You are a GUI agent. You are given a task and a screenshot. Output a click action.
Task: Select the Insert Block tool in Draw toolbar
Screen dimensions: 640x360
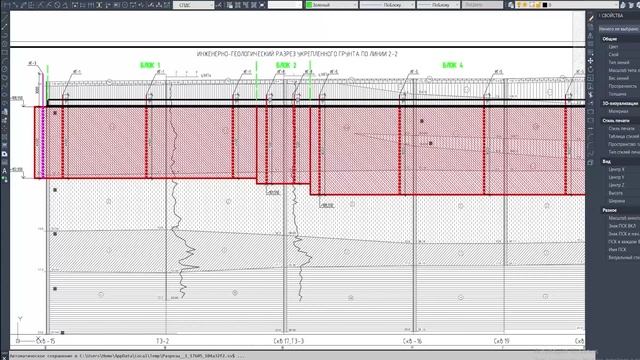(x=4, y=111)
